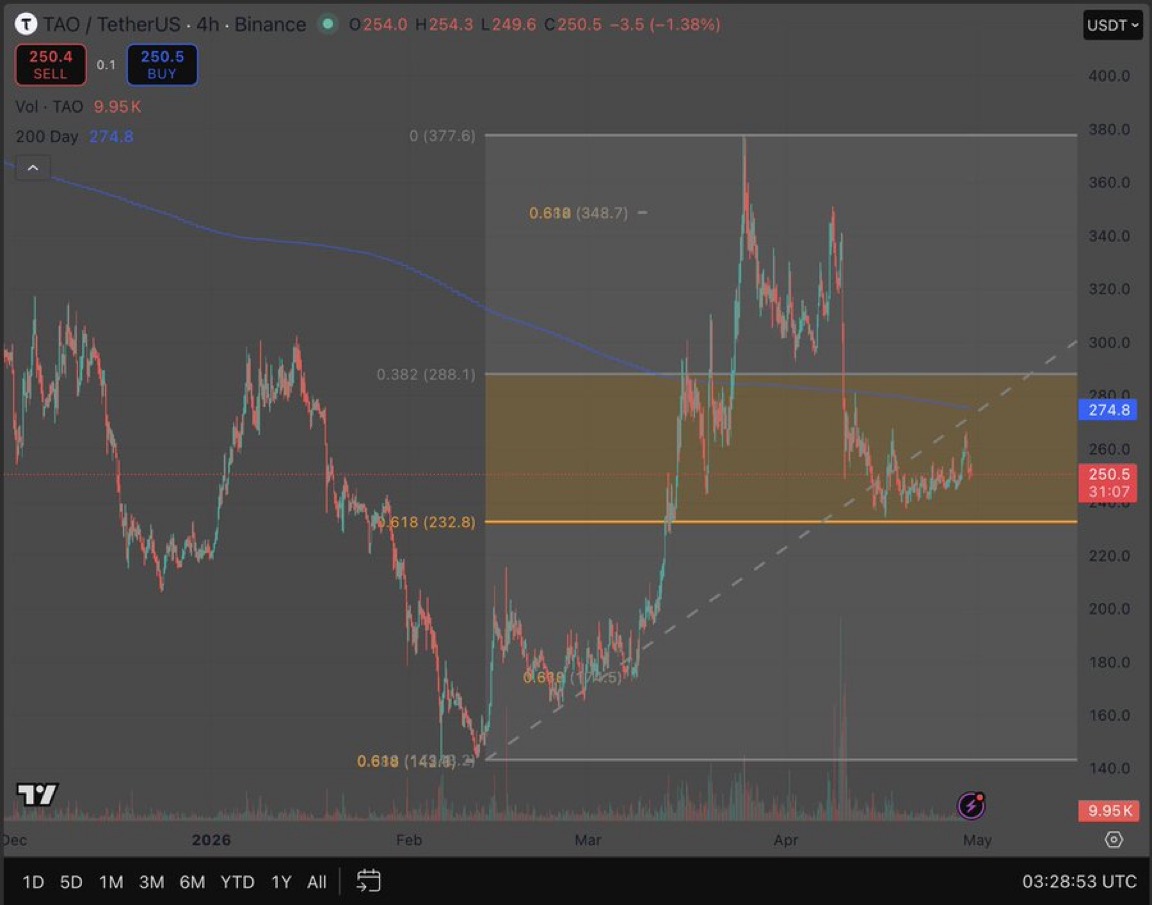Select the 1M time range
This screenshot has width=1152, height=905.
111,881
